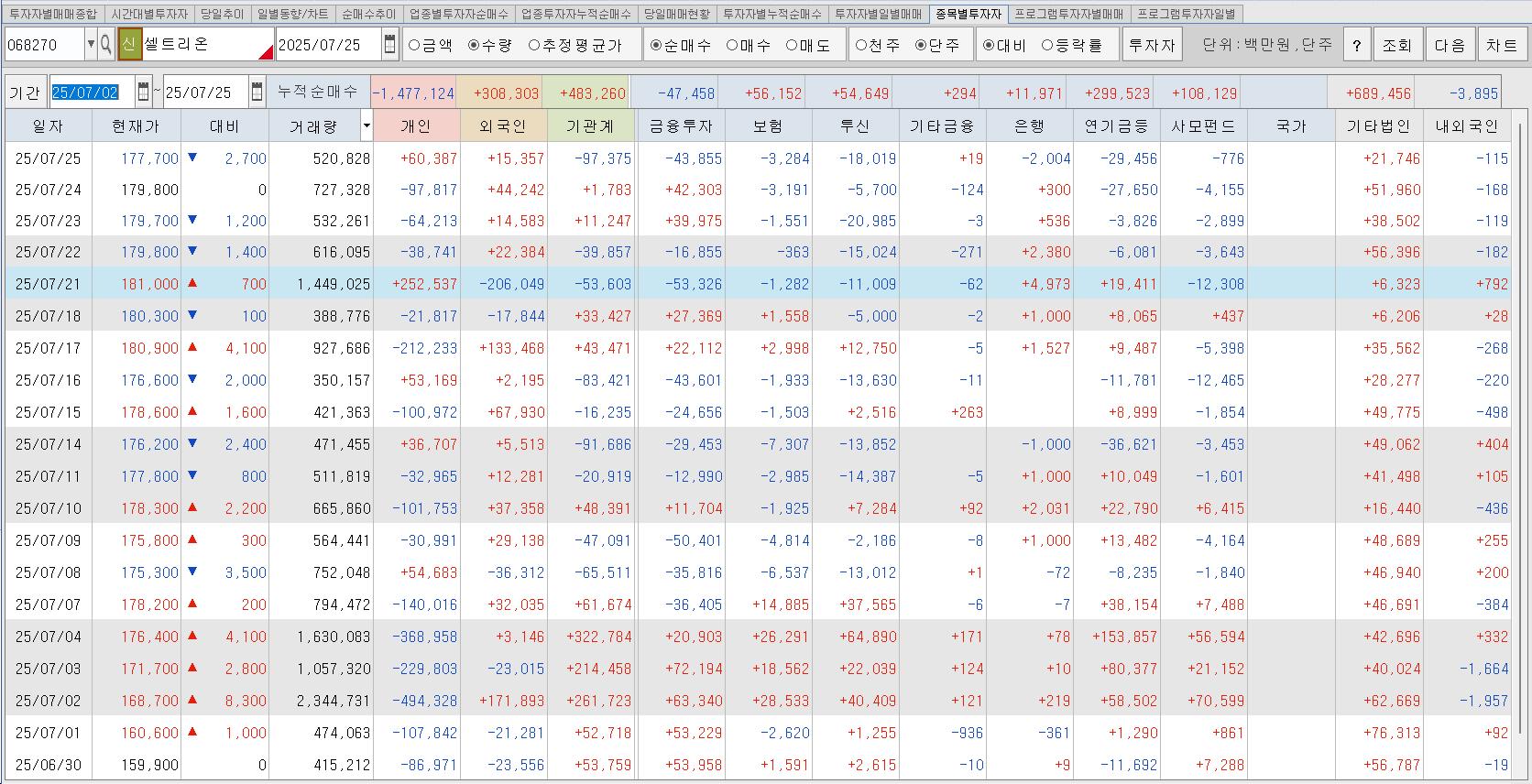Switch to 순매수추이 tab
This screenshot has height=784, width=1532.
pyautogui.click(x=368, y=14)
